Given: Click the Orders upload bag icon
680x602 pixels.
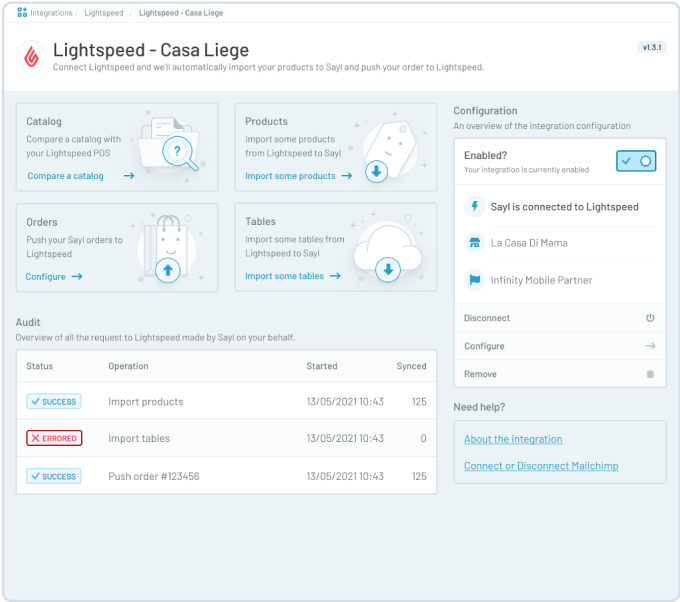Looking at the screenshot, I should [168, 269].
